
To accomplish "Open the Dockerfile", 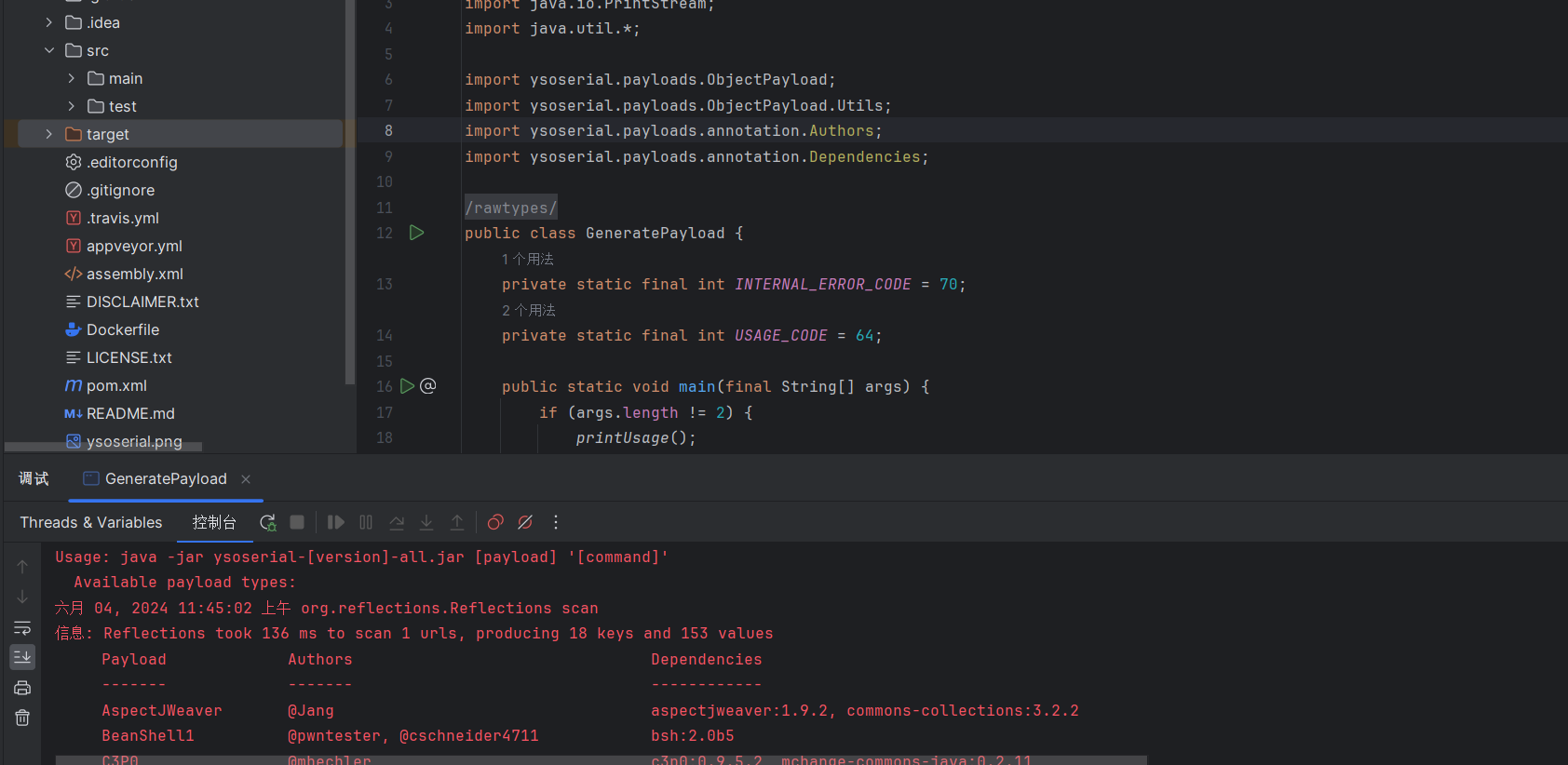I will click(x=112, y=329).
